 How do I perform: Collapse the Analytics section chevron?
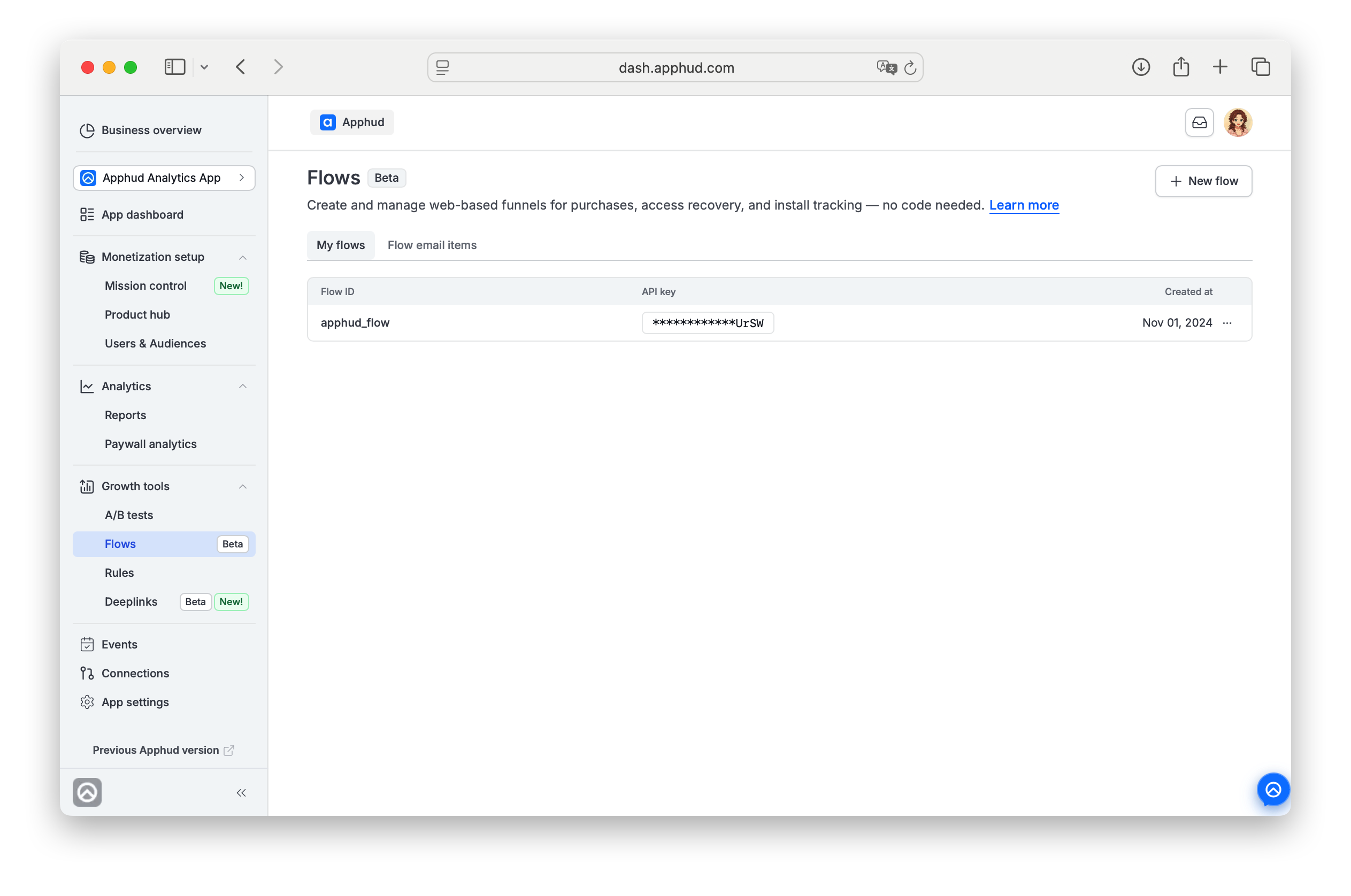coord(243,387)
